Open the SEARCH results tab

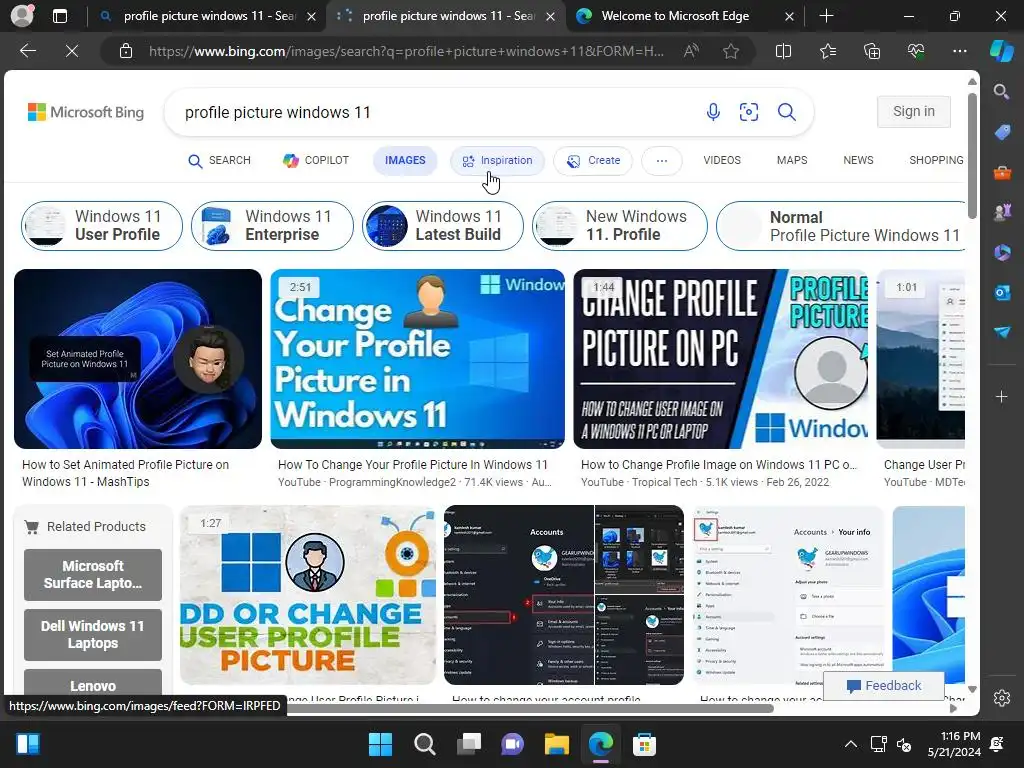tap(219, 161)
